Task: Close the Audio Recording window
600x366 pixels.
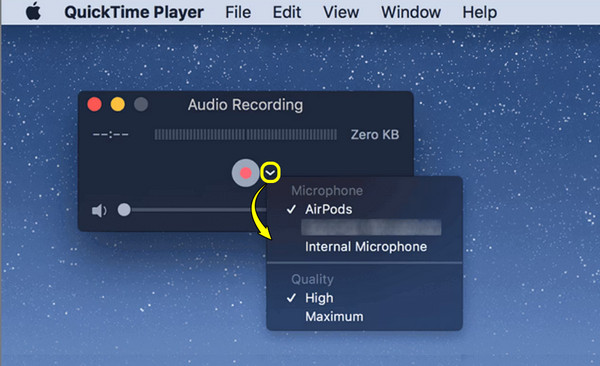Action: tap(95, 104)
